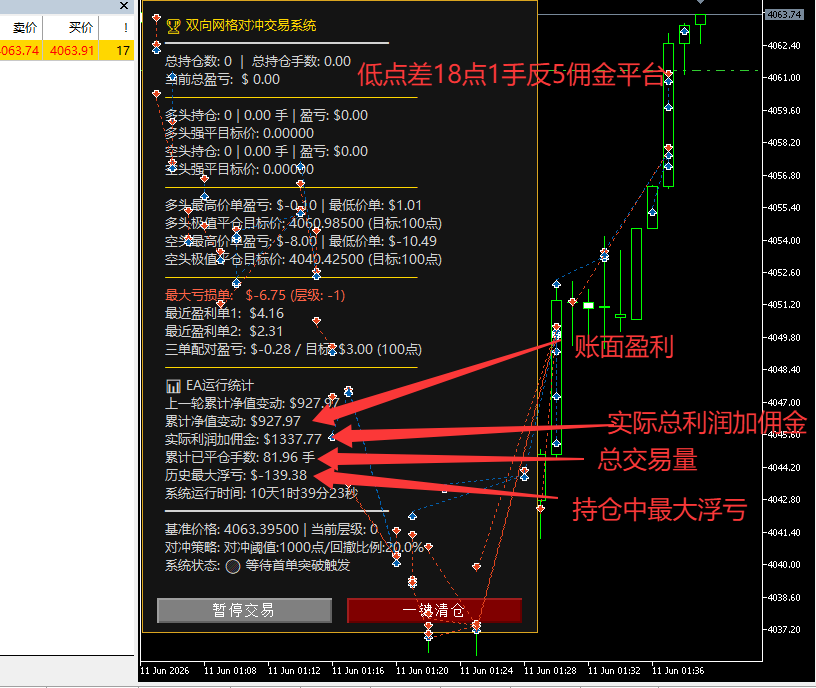
Task: Click the 上一轮累计净值变动 line
Action: pos(252,404)
